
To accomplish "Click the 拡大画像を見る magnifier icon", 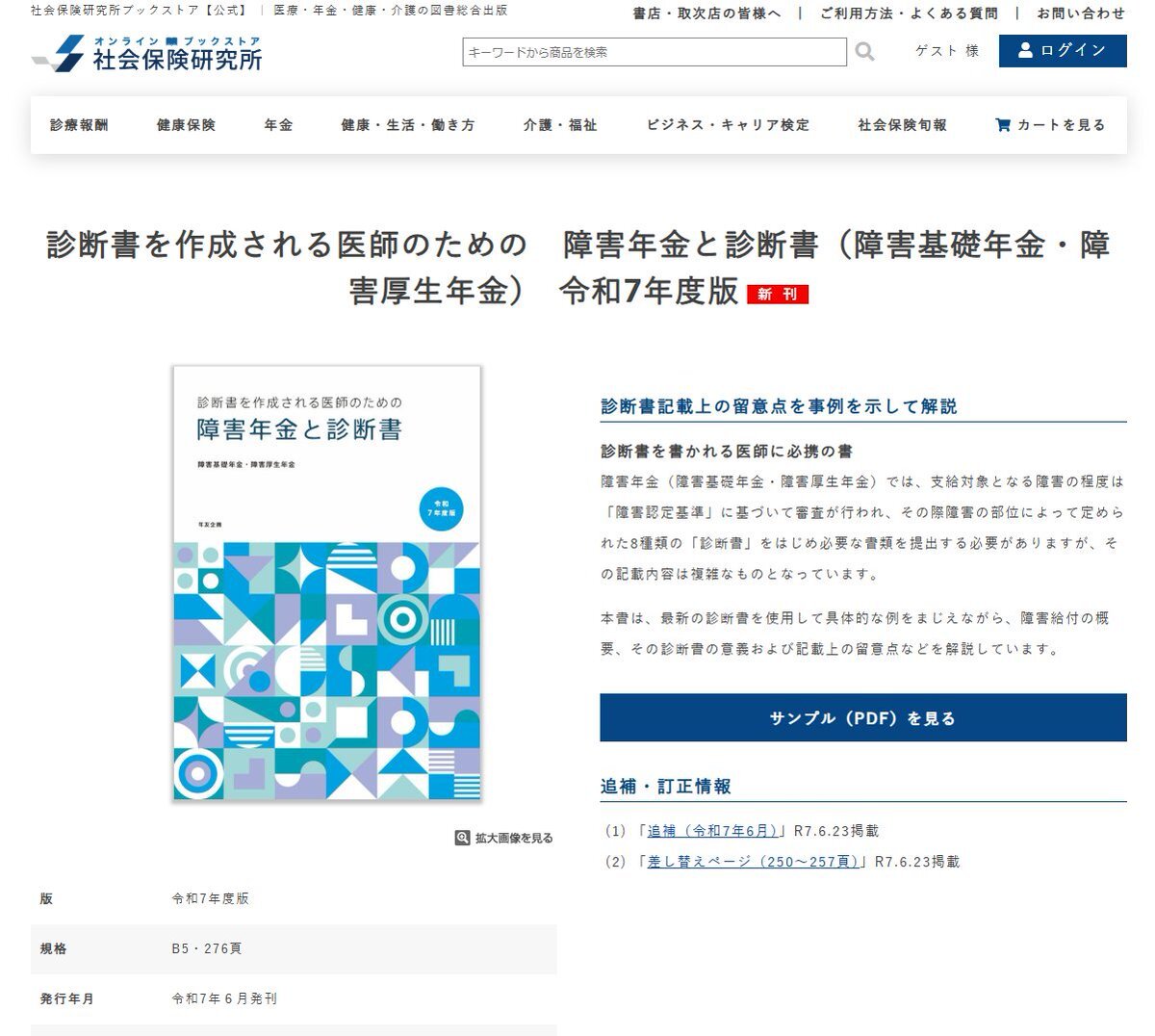I will [x=463, y=838].
